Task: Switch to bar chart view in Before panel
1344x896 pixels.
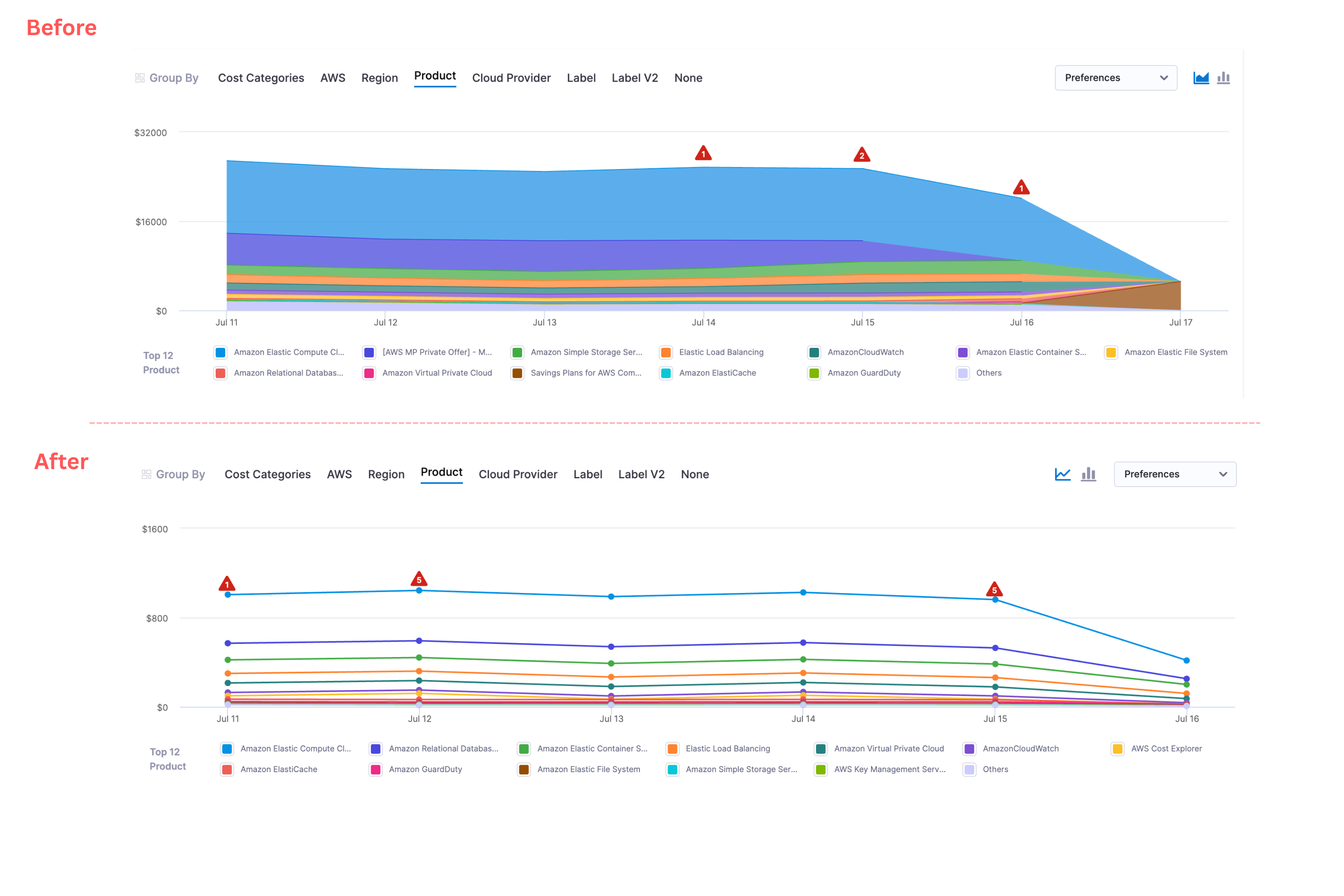Action: pyautogui.click(x=1223, y=78)
